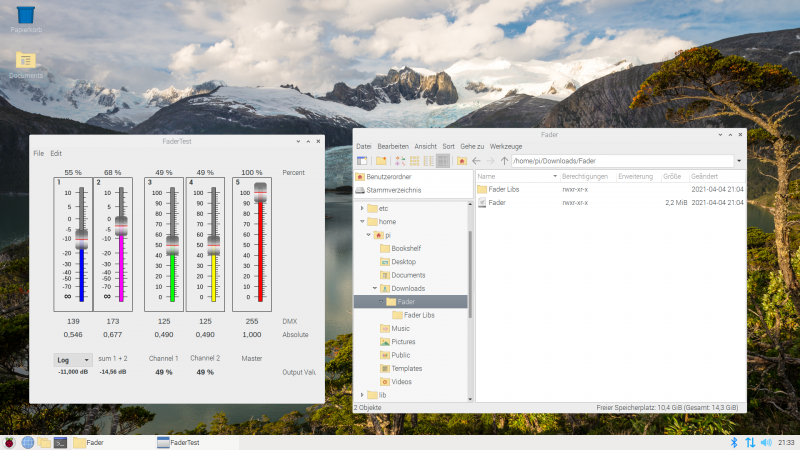Screen dimensions: 800x450
Task: Switch to icon view in file manager
Action: 400,160
